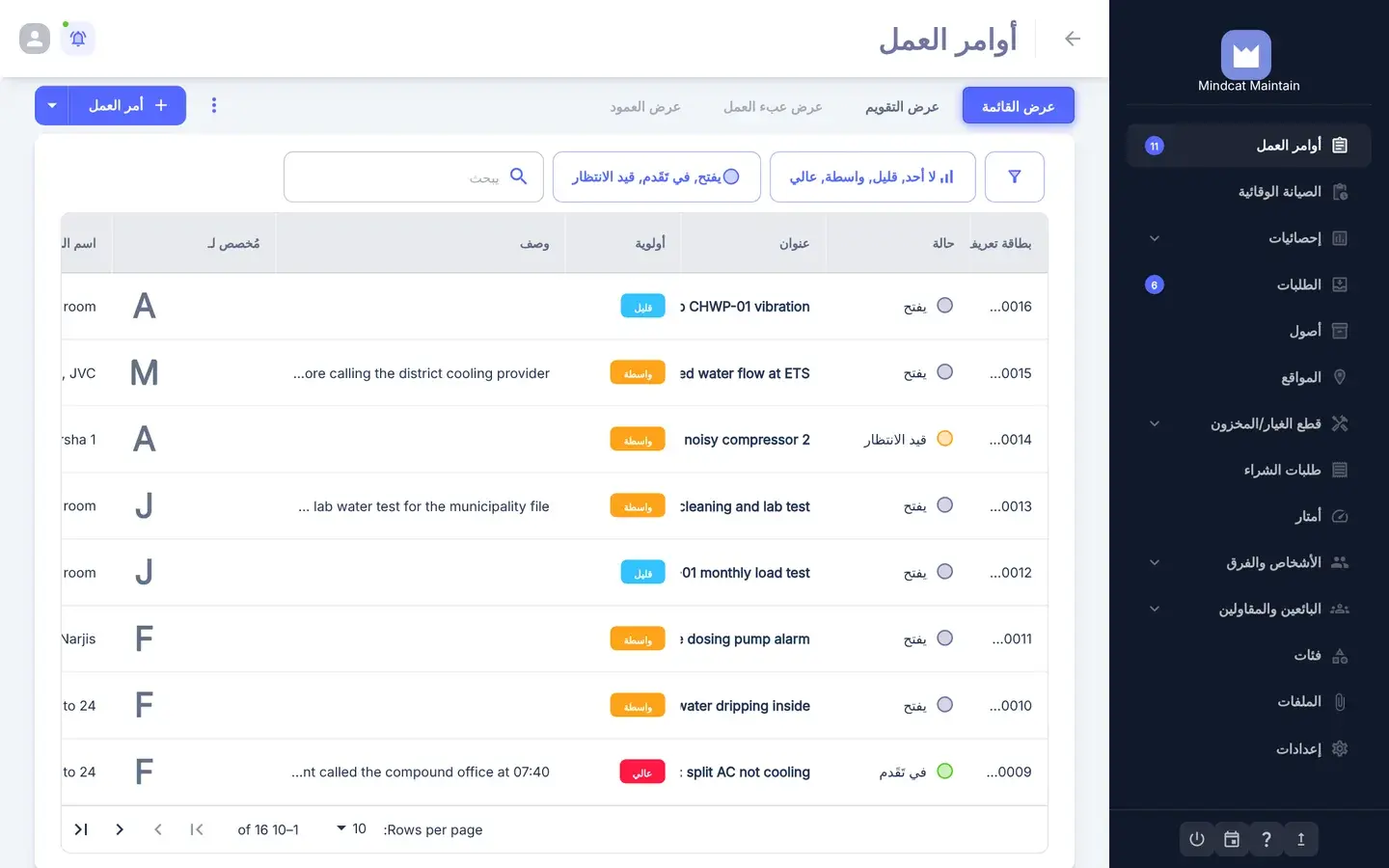The image size is (1389, 868).
Task: Open the status filter dropdown
Action: (656, 176)
